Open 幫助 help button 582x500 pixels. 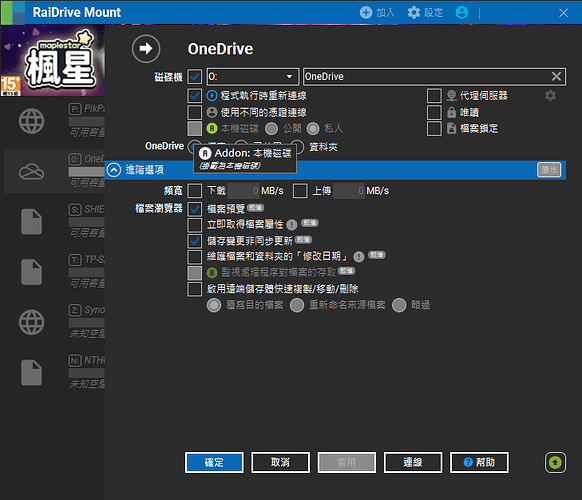pos(479,463)
